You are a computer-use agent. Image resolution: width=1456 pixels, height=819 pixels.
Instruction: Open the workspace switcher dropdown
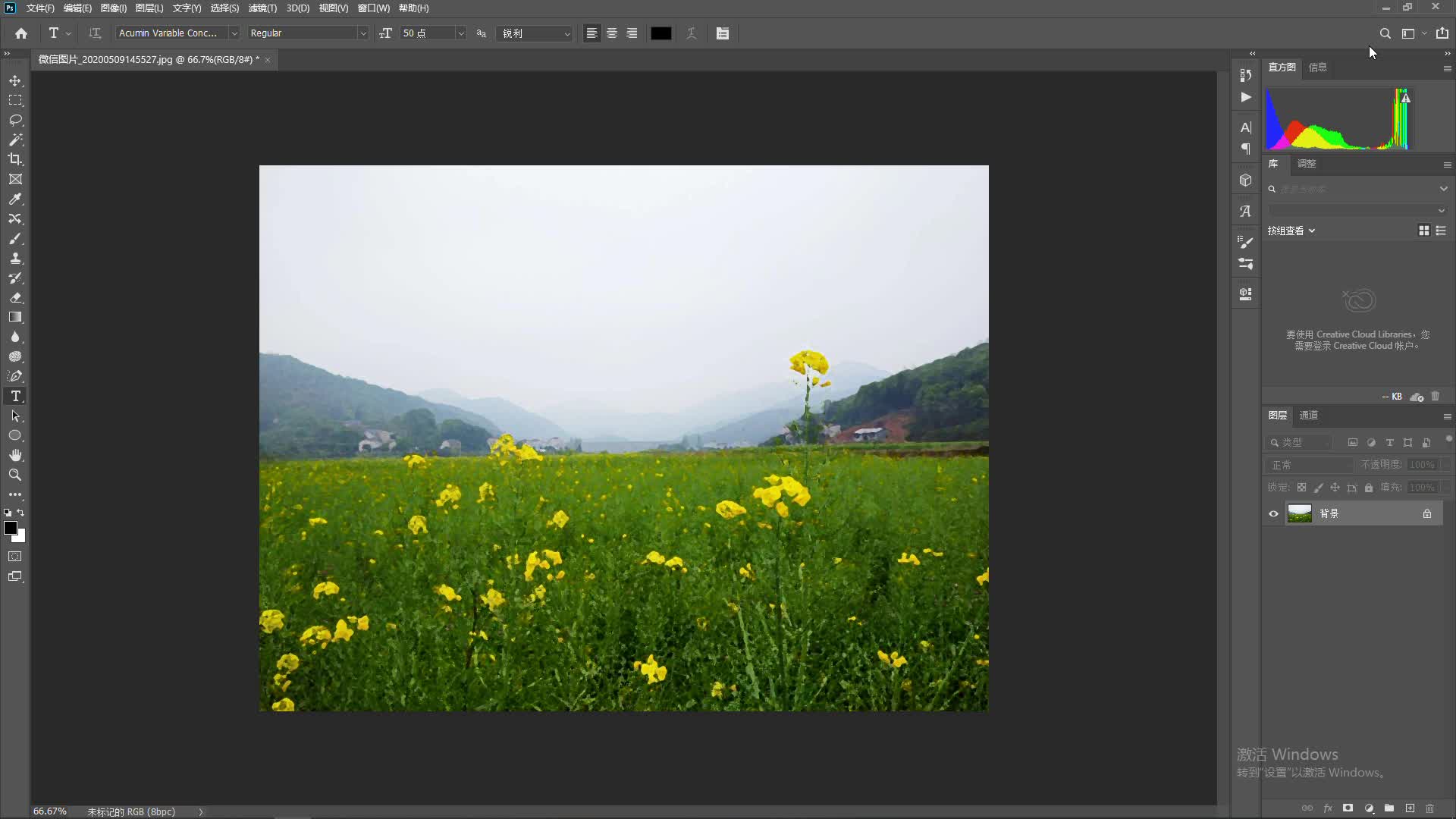pos(1413,33)
